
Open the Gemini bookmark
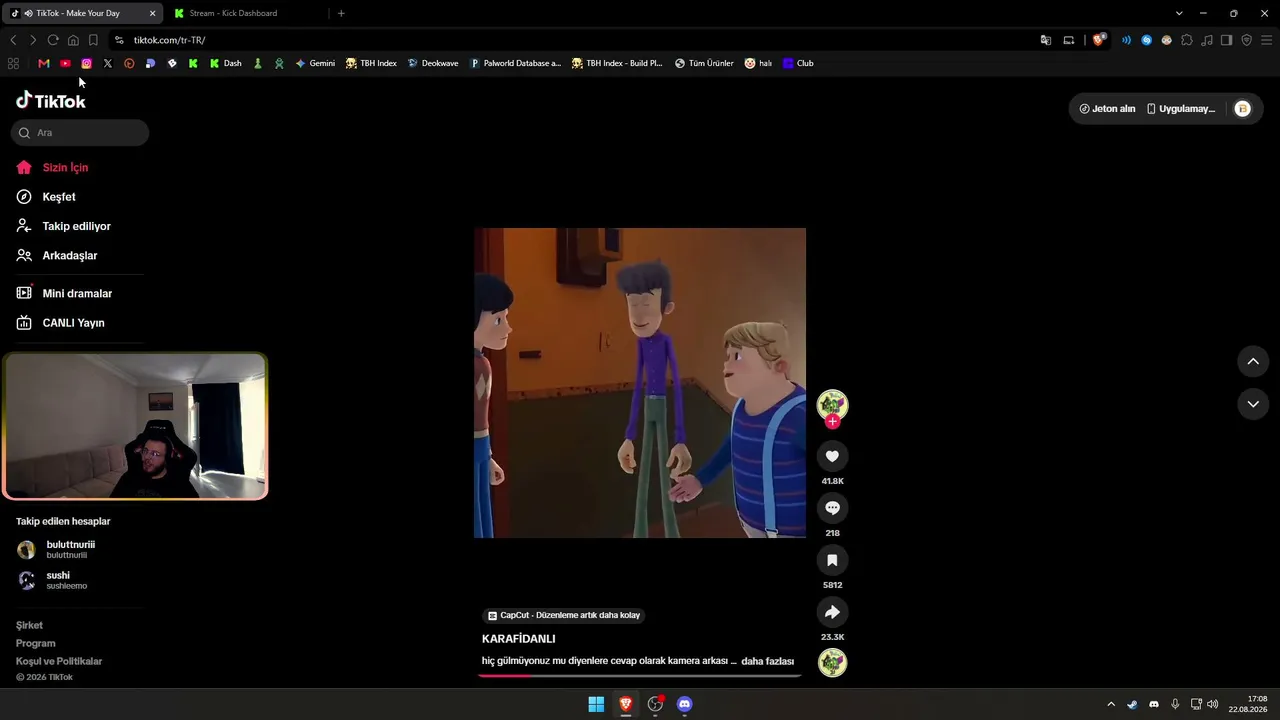click(315, 63)
